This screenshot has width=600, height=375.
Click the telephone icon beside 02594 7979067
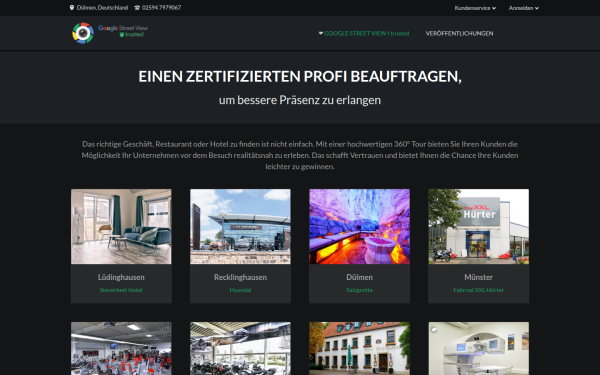coord(137,8)
